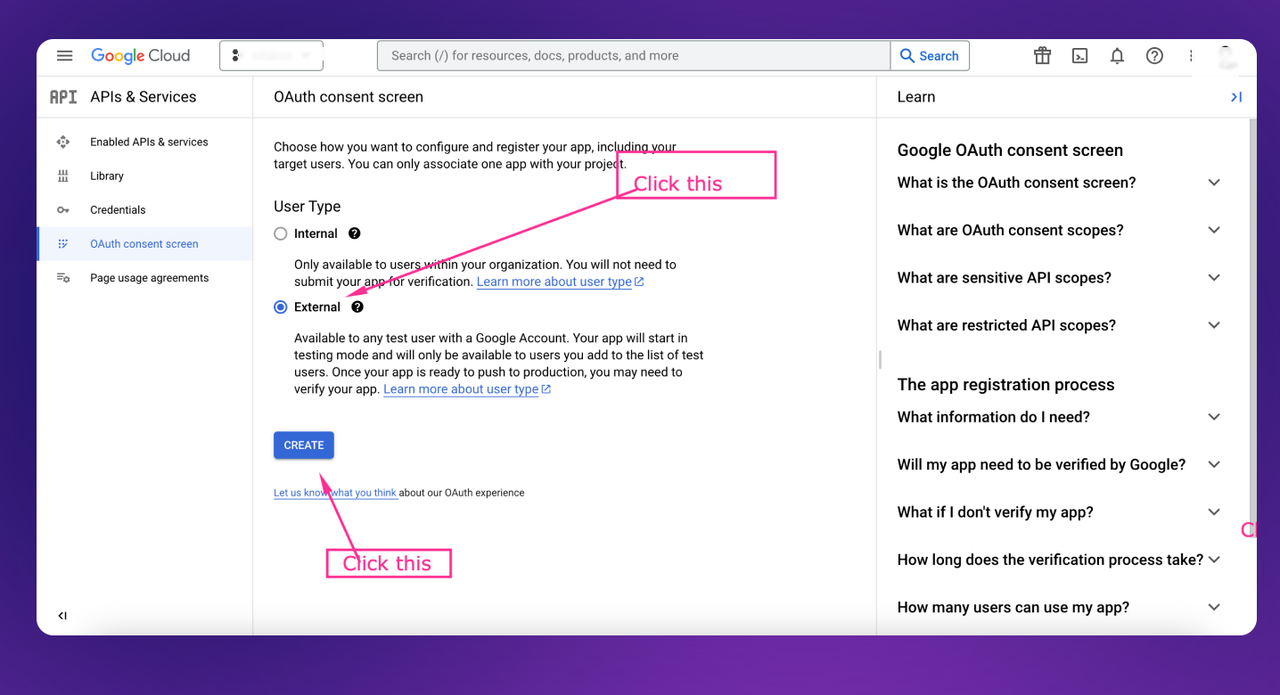Screen dimensions: 1280x695
Task: Select the Internal user type radio
Action: click(x=280, y=233)
